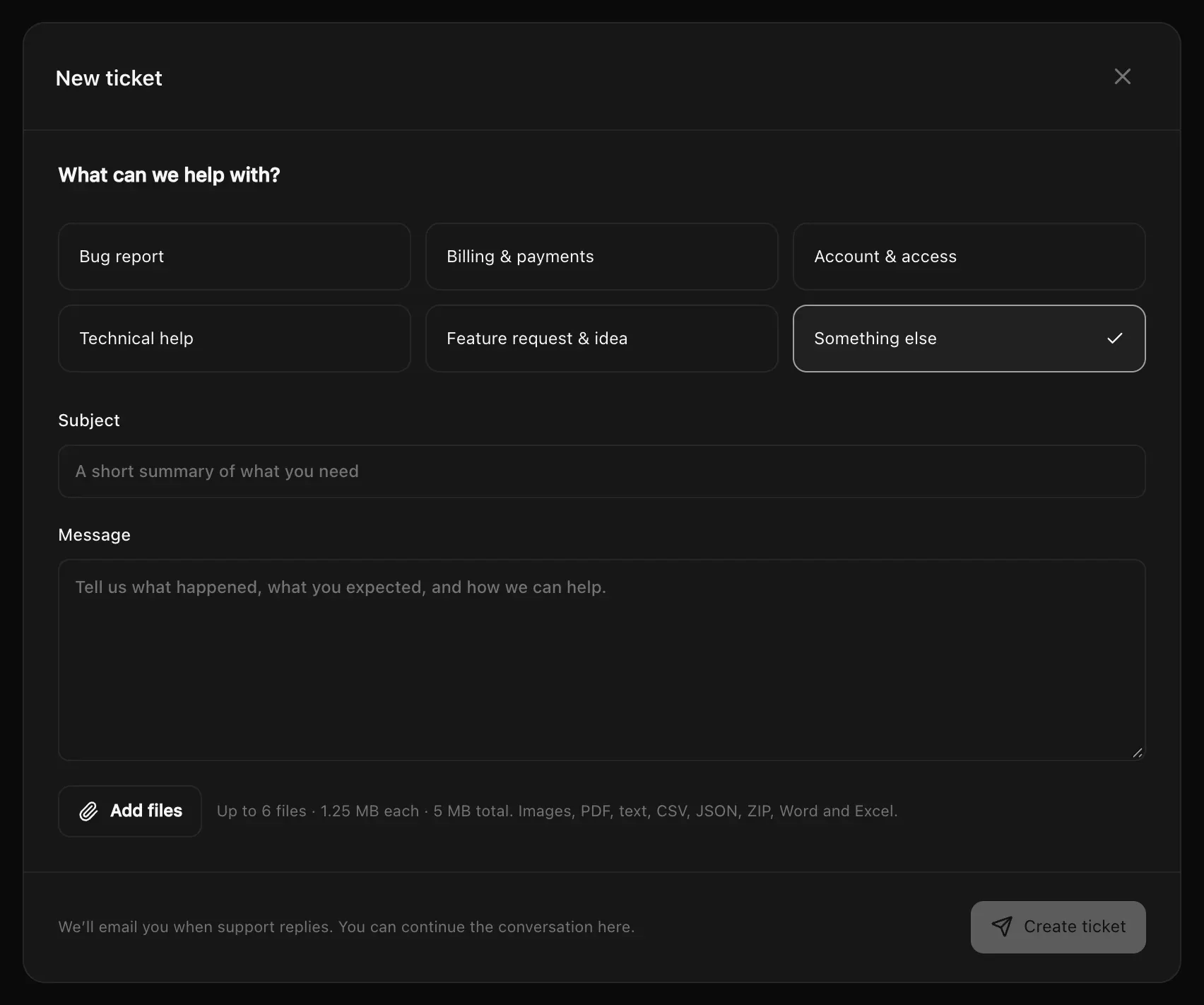Choose Feature request & idea option
This screenshot has height=1005, width=1204.
602,339
